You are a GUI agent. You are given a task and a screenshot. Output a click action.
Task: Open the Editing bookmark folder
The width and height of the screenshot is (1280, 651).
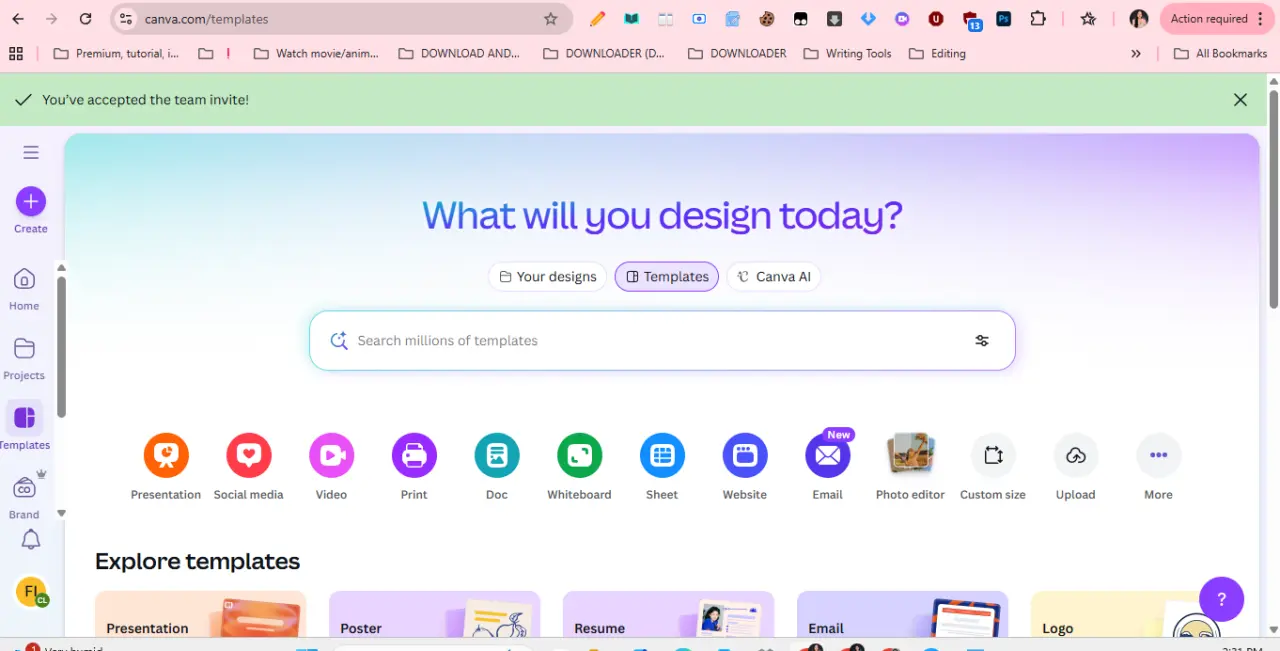click(937, 53)
